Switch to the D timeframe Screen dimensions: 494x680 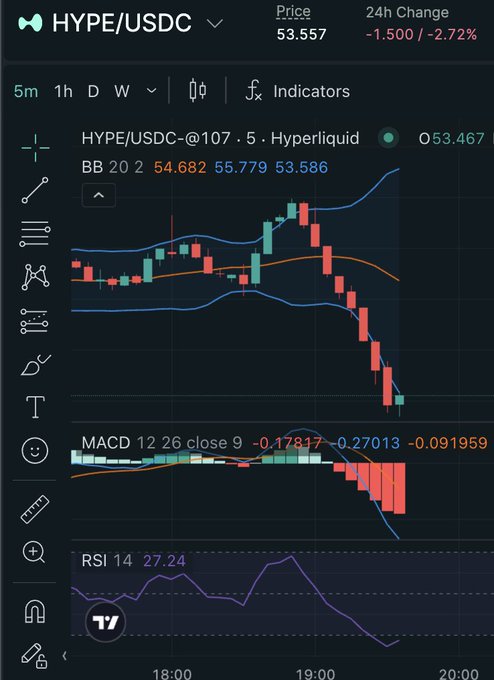click(x=93, y=92)
